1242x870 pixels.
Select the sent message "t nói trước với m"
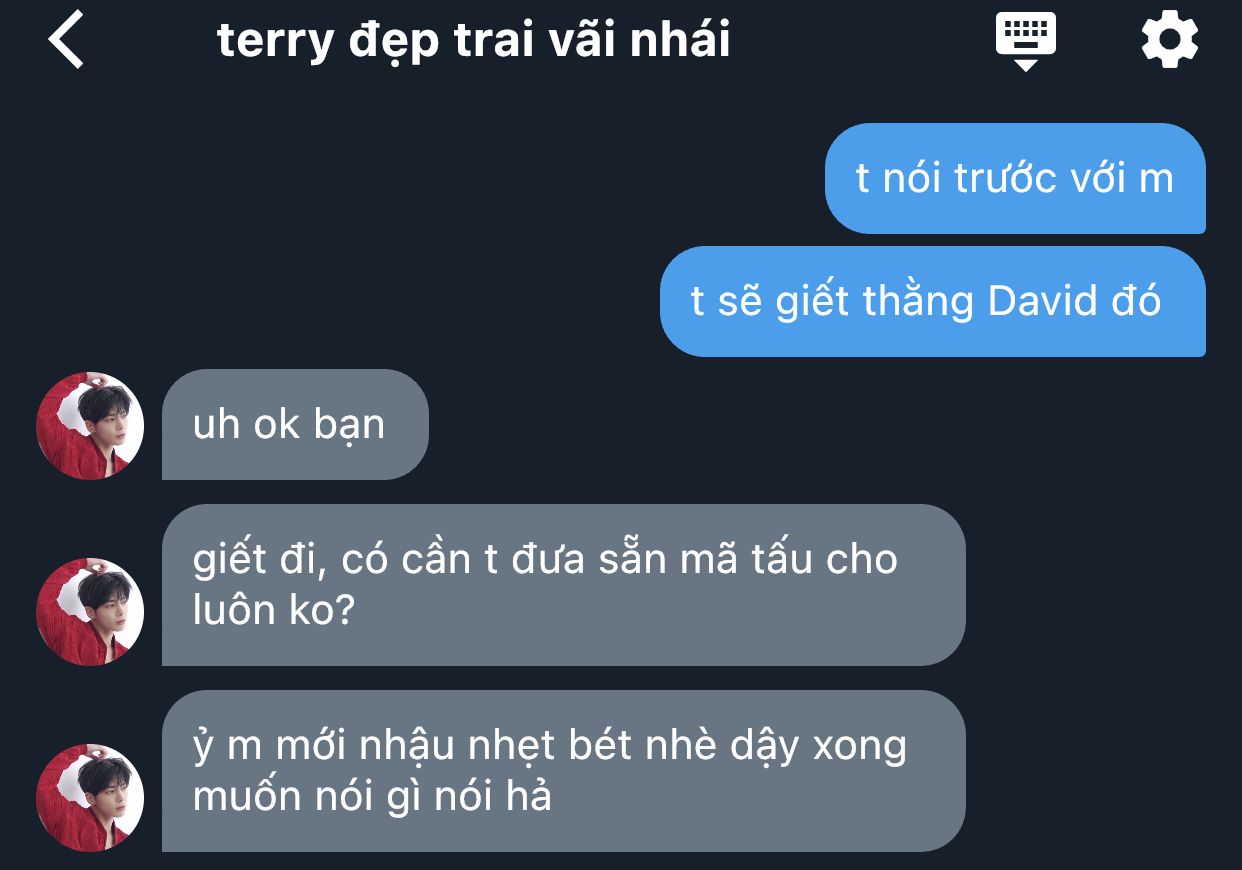point(1015,178)
